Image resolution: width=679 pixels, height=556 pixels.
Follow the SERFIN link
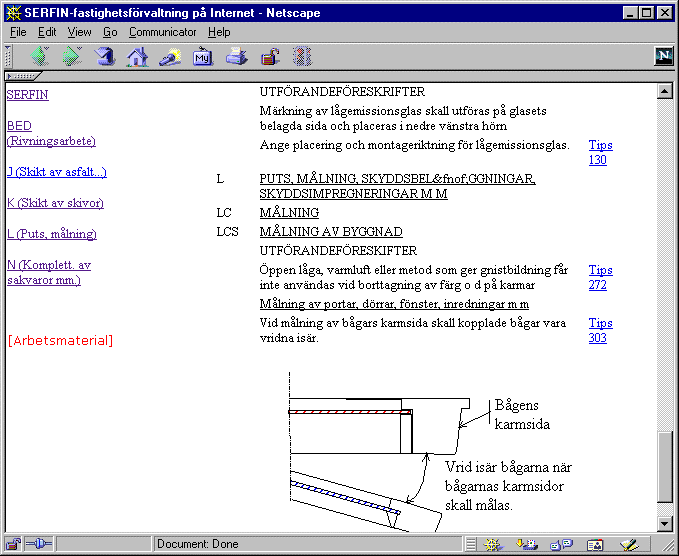(x=28, y=95)
